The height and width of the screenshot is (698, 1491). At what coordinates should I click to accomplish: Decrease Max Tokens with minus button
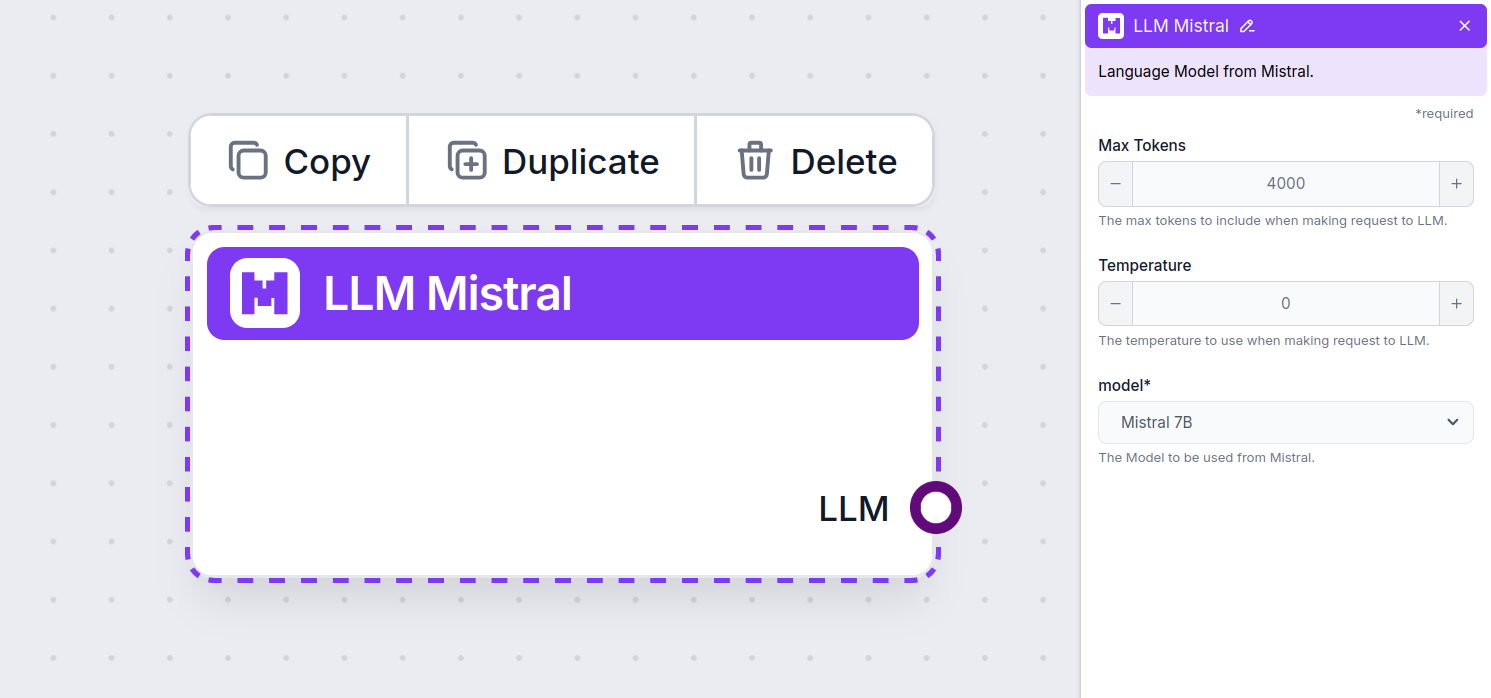1116,184
